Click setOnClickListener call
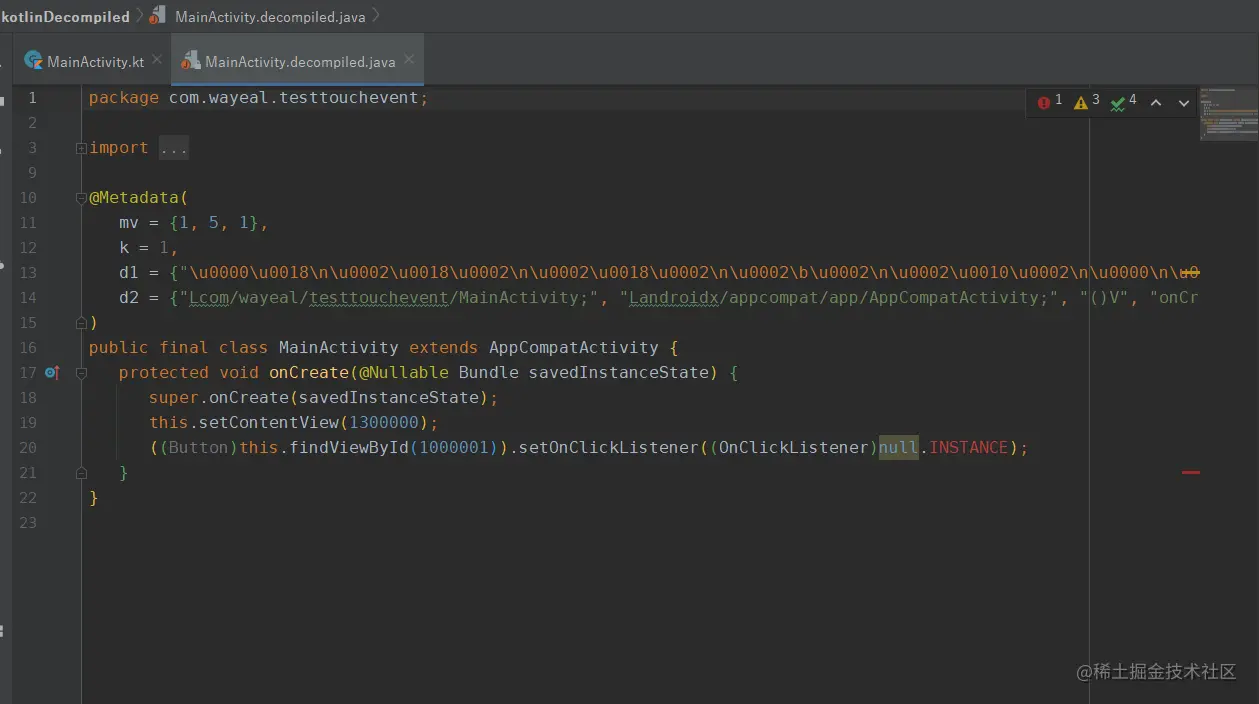 point(609,448)
